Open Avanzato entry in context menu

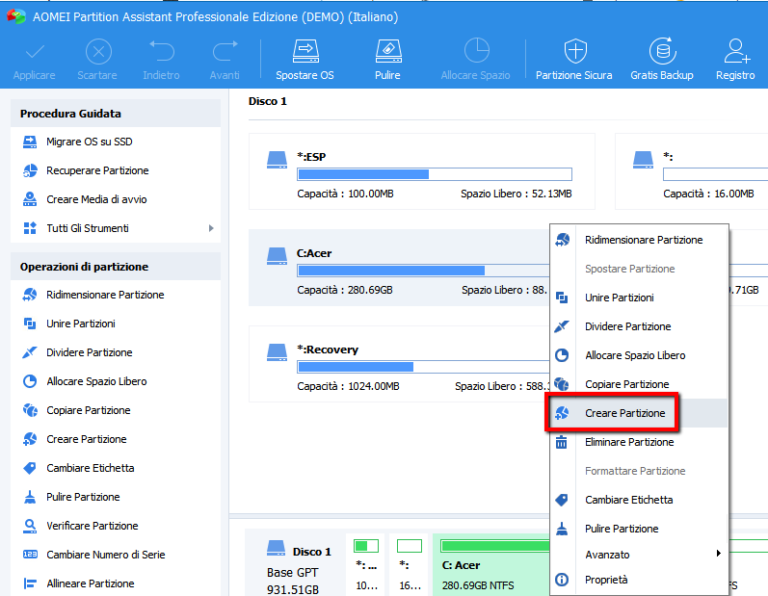[638, 555]
